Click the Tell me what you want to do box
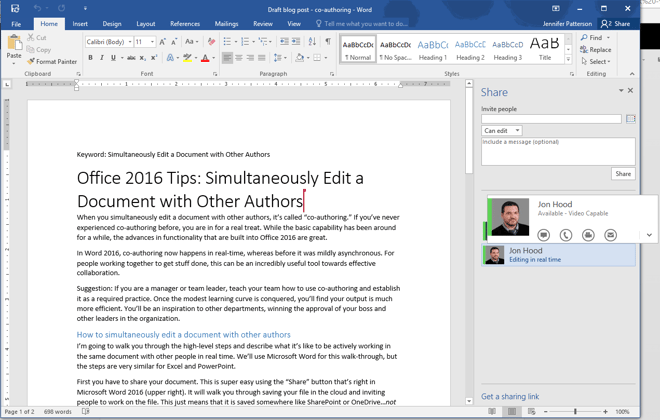660x420 pixels. click(x=362, y=24)
